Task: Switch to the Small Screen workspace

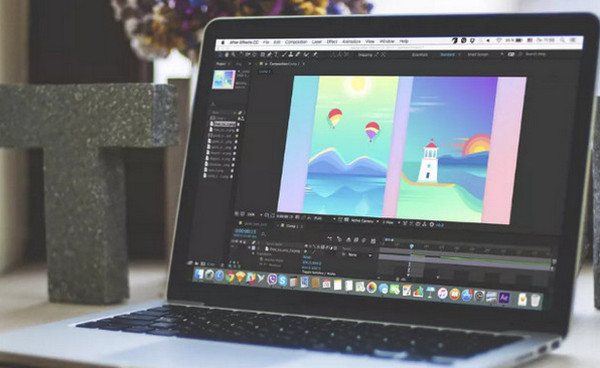Action: [x=478, y=54]
